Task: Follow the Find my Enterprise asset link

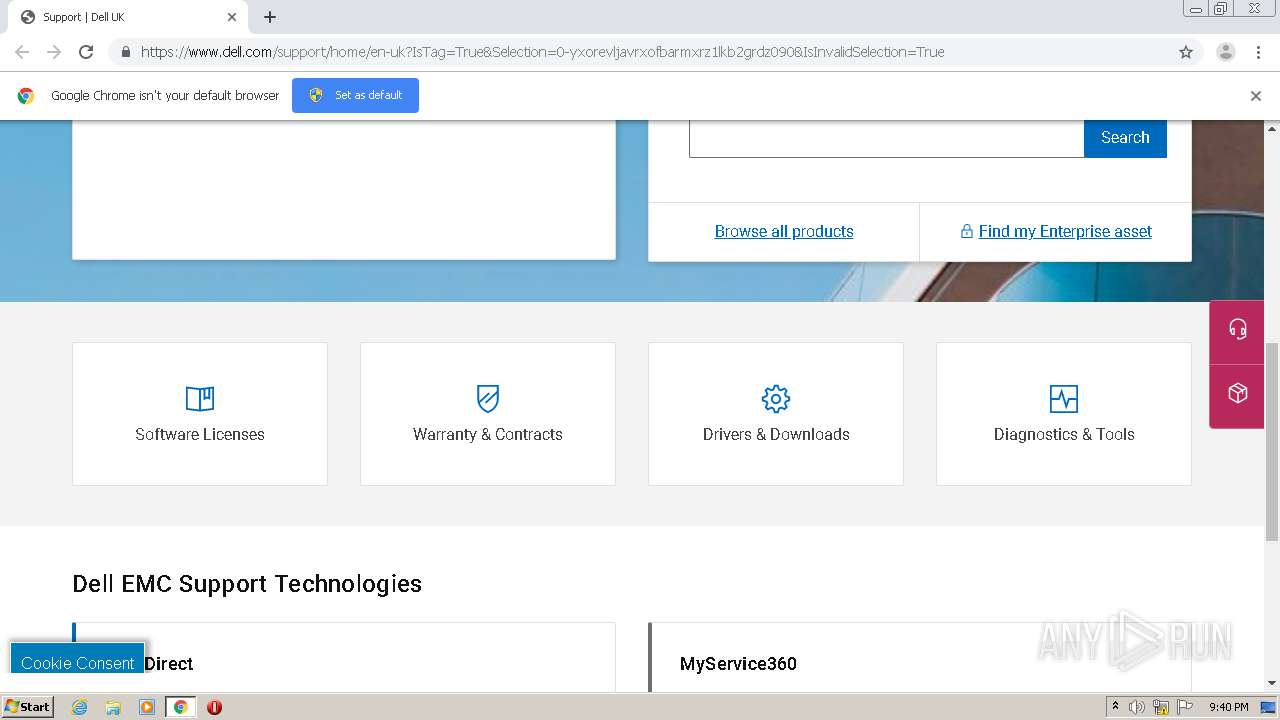Action: pyautogui.click(x=1065, y=231)
